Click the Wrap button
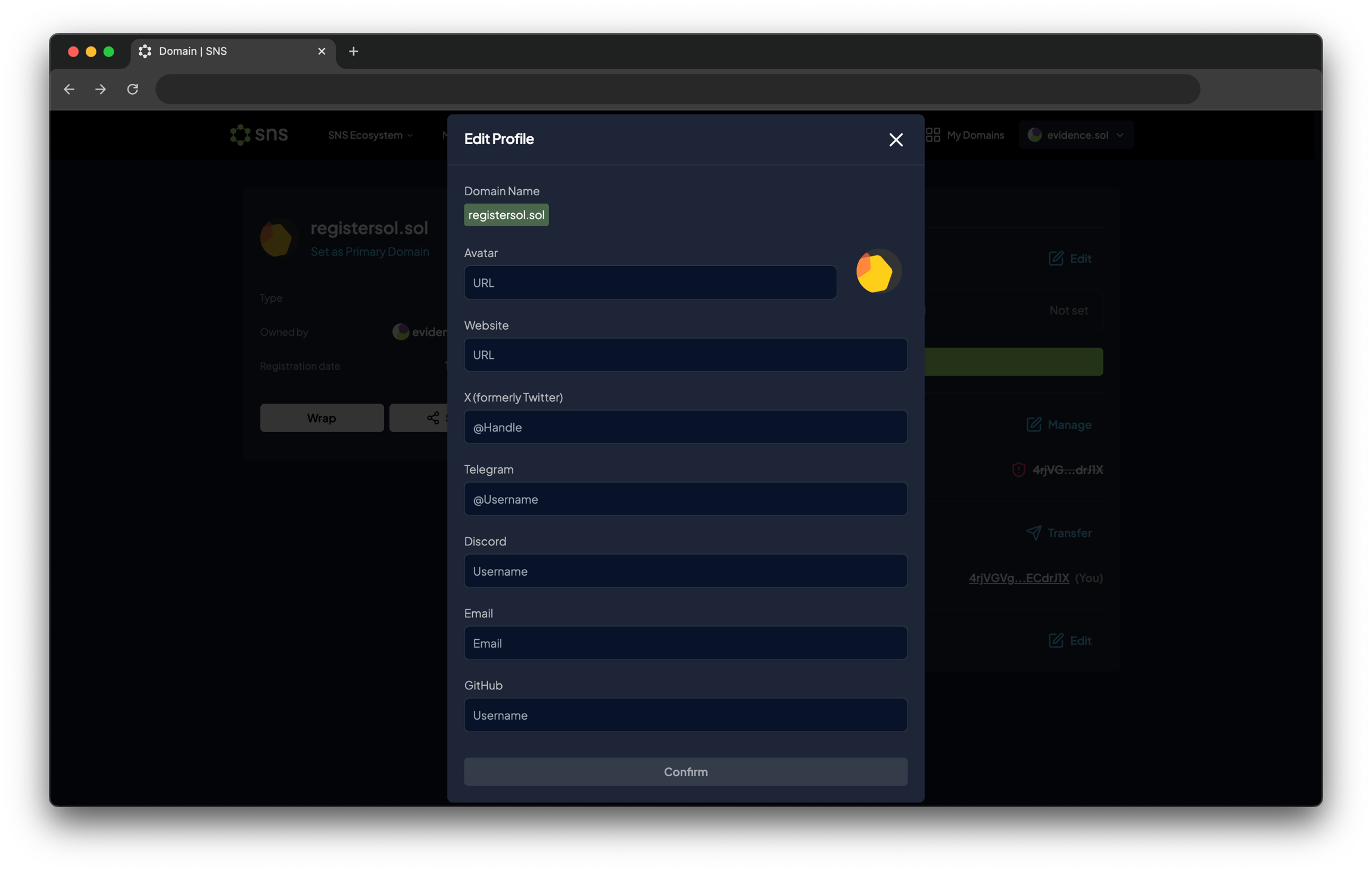Screen dimensions: 1372x872 pos(322,418)
